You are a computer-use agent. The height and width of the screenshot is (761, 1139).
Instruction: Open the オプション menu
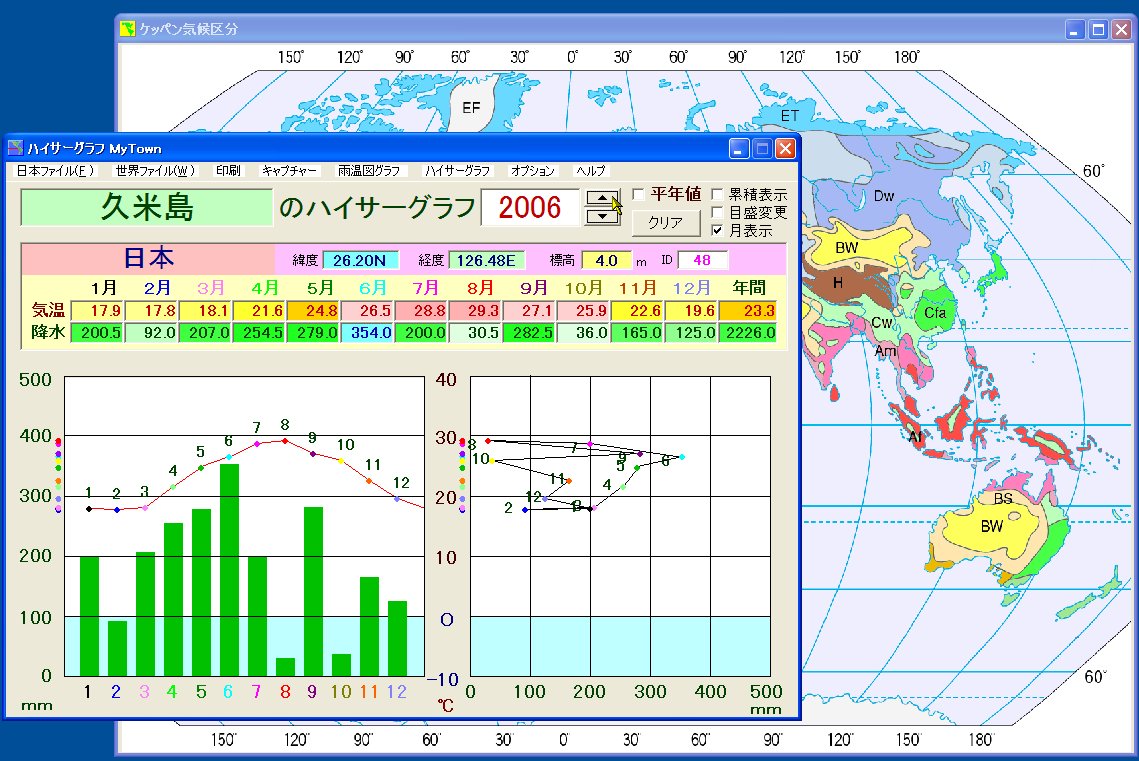pos(532,171)
